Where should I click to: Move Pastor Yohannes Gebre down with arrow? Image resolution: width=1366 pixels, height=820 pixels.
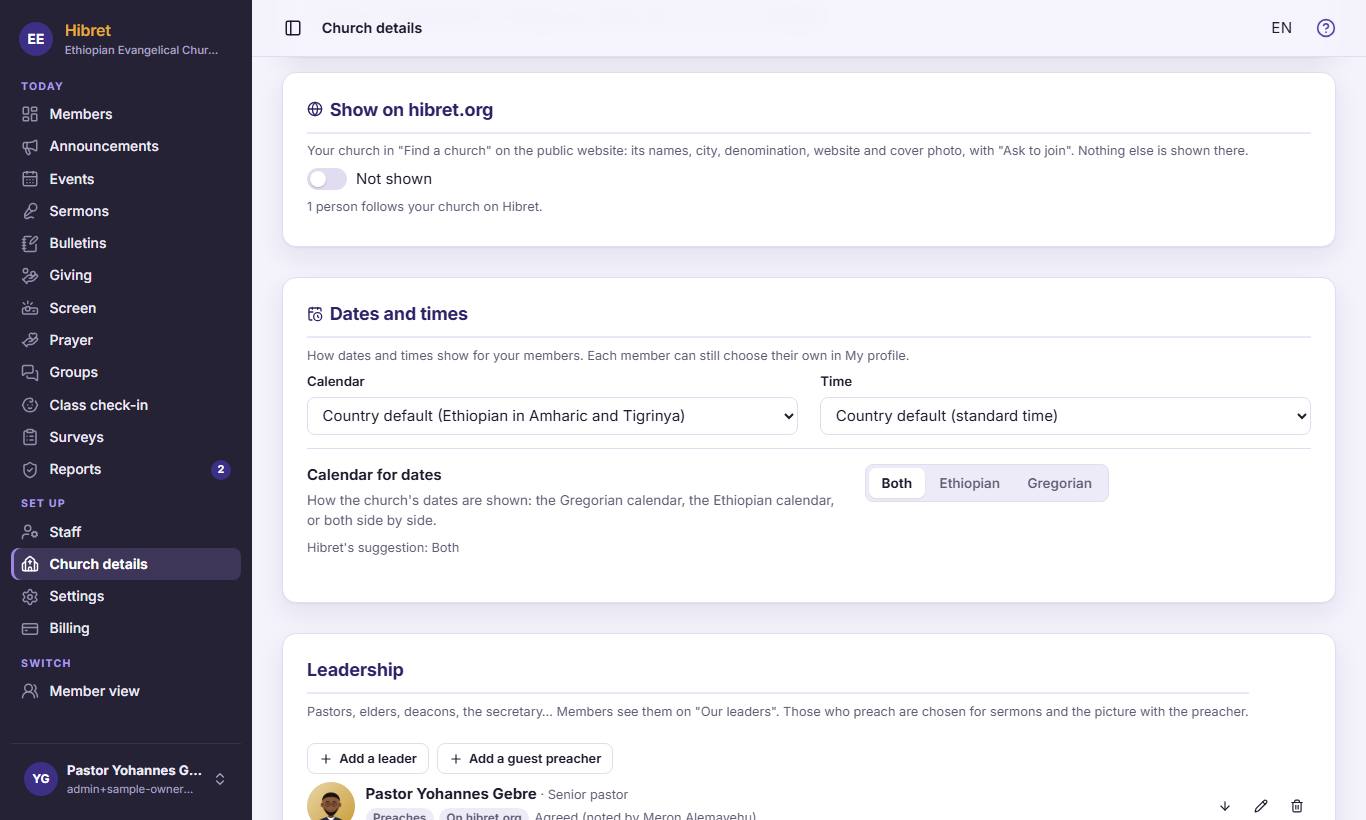[x=1225, y=806]
